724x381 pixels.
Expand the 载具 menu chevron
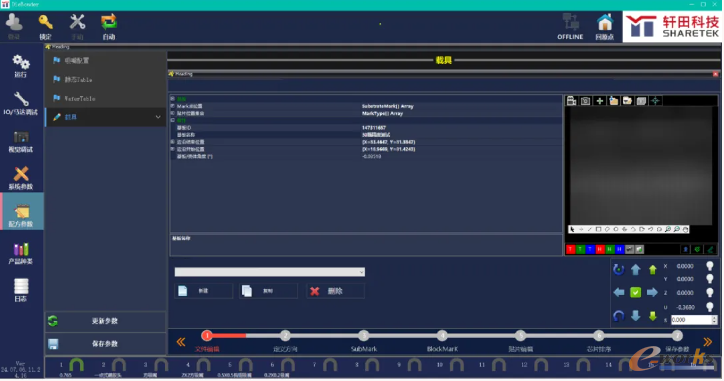[158, 117]
